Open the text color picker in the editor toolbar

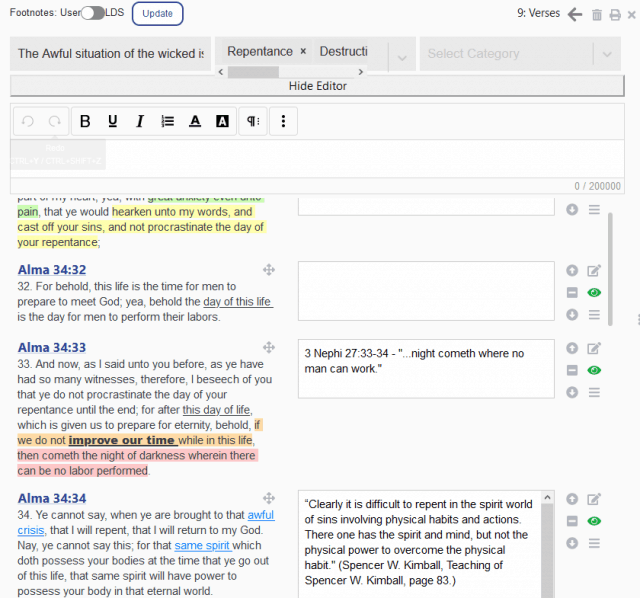[195, 122]
